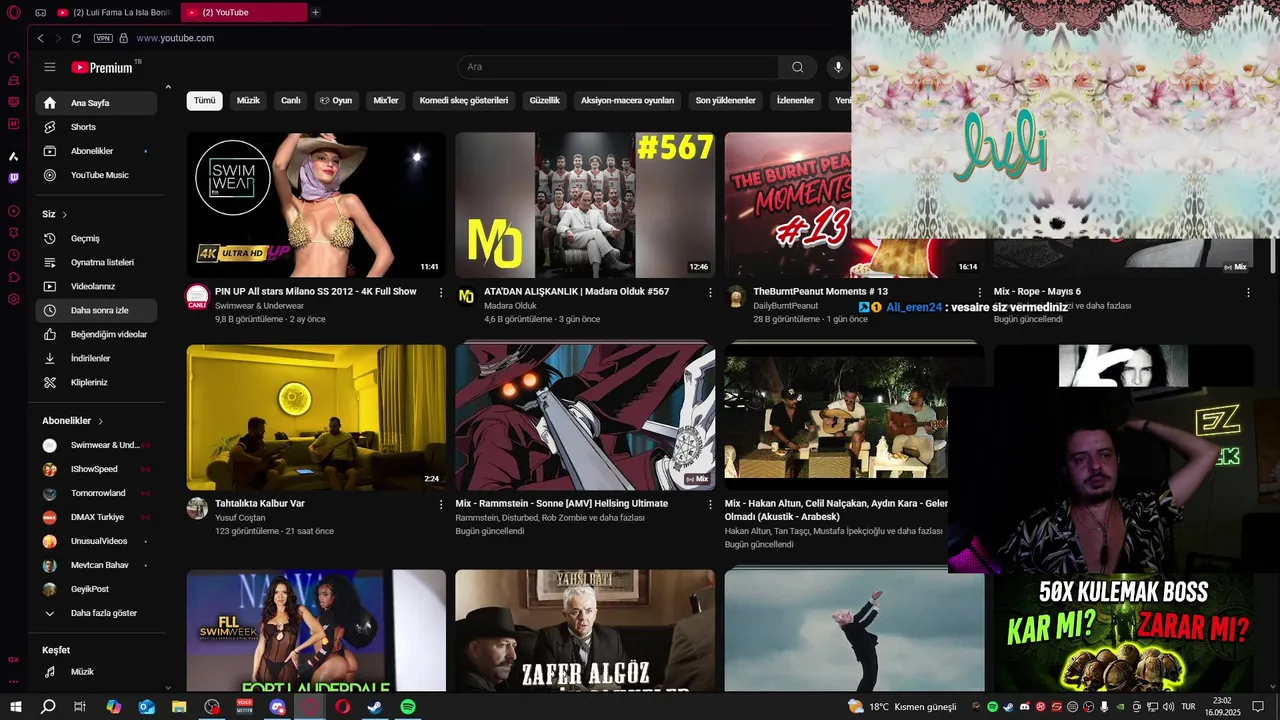Play ATA'DAN ALIŞKANLIK #567 thumbnail
The image size is (1280, 720).
point(585,205)
